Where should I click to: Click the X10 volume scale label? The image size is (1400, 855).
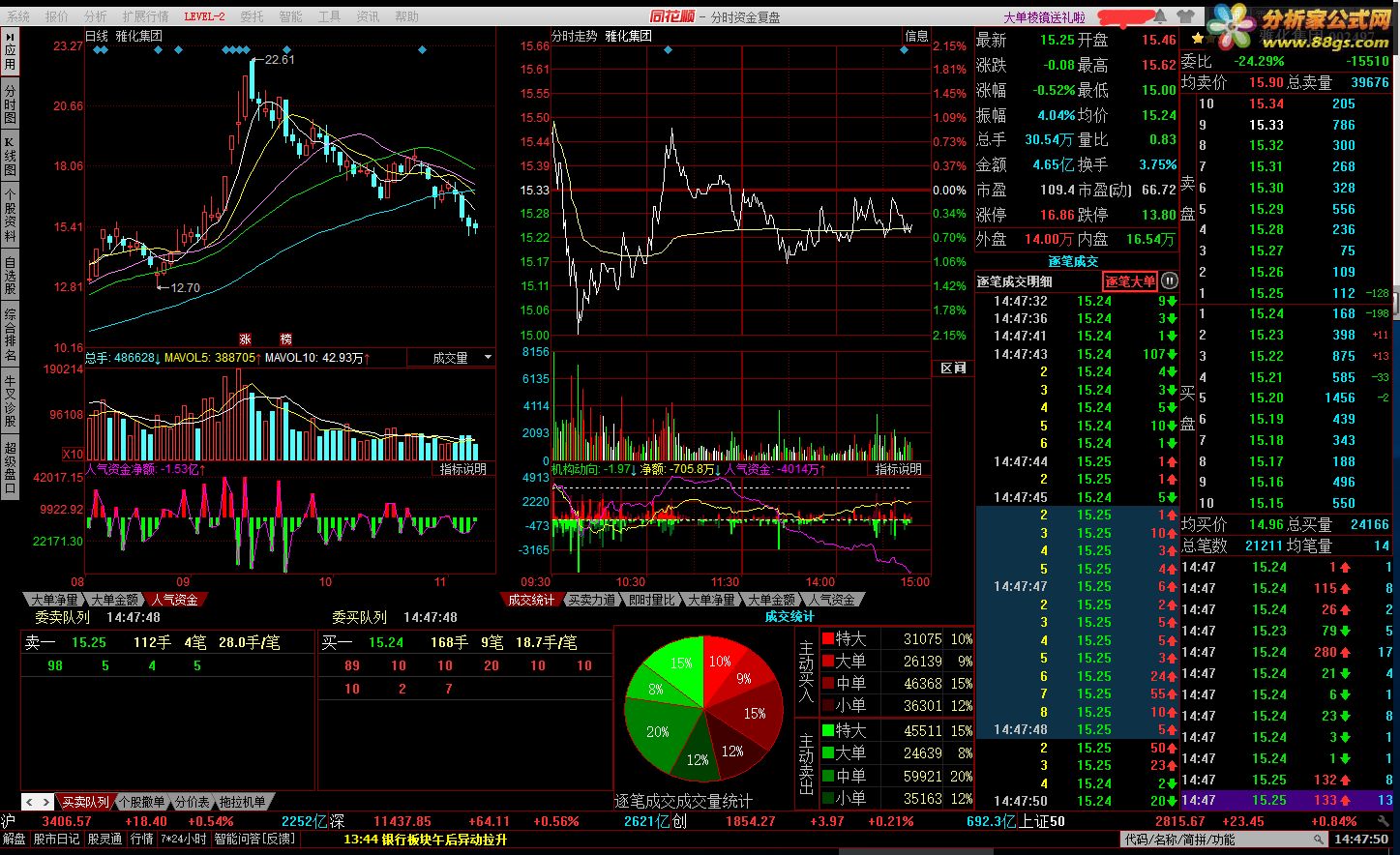point(73,454)
